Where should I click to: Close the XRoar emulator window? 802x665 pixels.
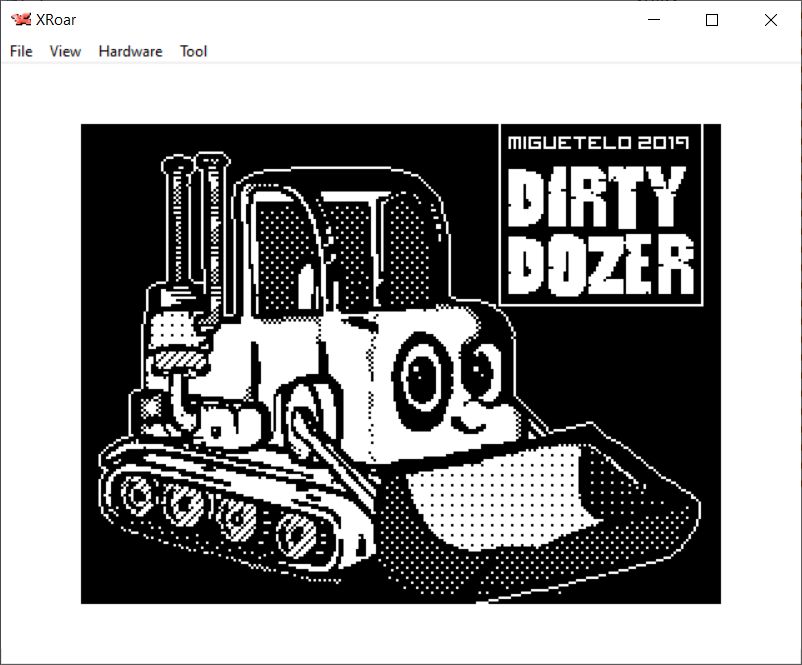pyautogui.click(x=770, y=20)
